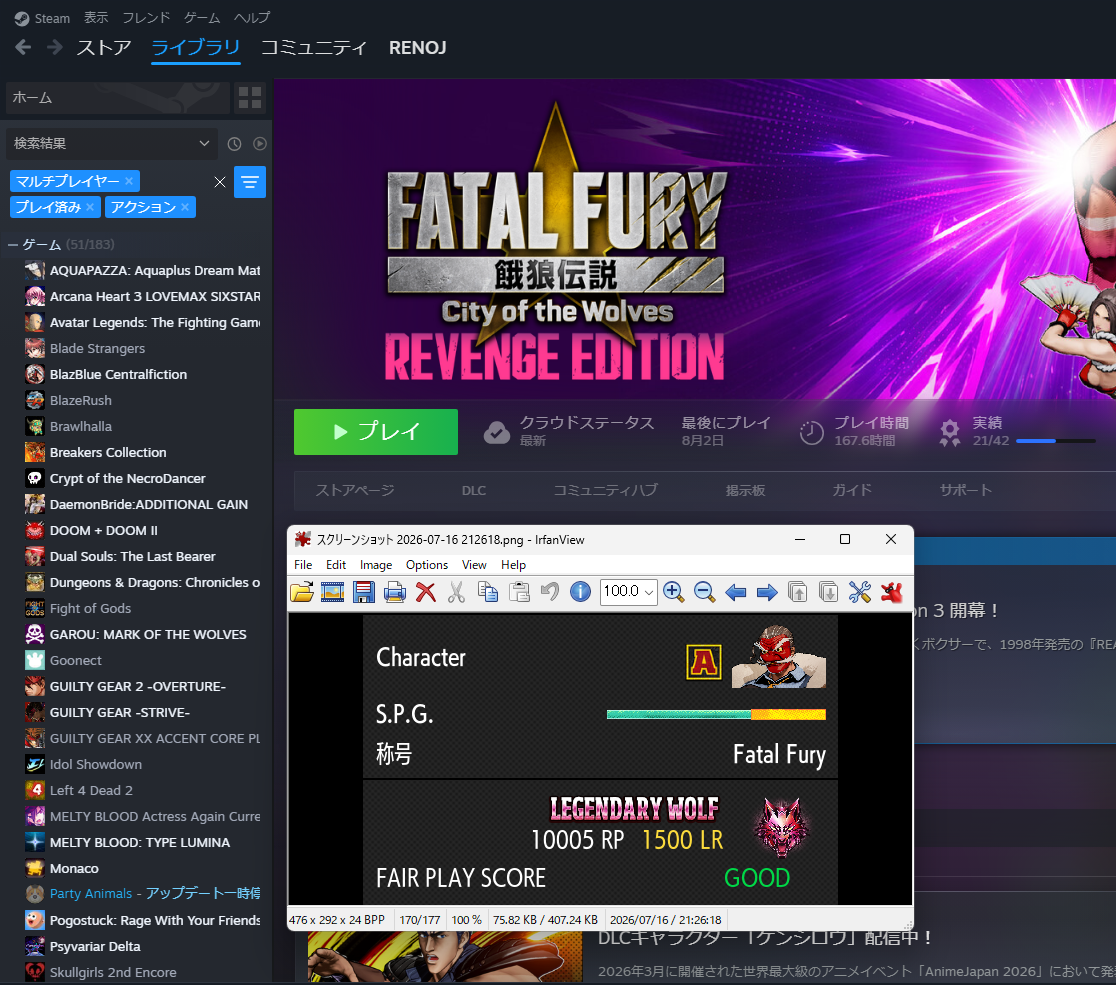This screenshot has height=985, width=1116.
Task: Click the Save floppy disk icon in IrfanView
Action: pos(364,591)
